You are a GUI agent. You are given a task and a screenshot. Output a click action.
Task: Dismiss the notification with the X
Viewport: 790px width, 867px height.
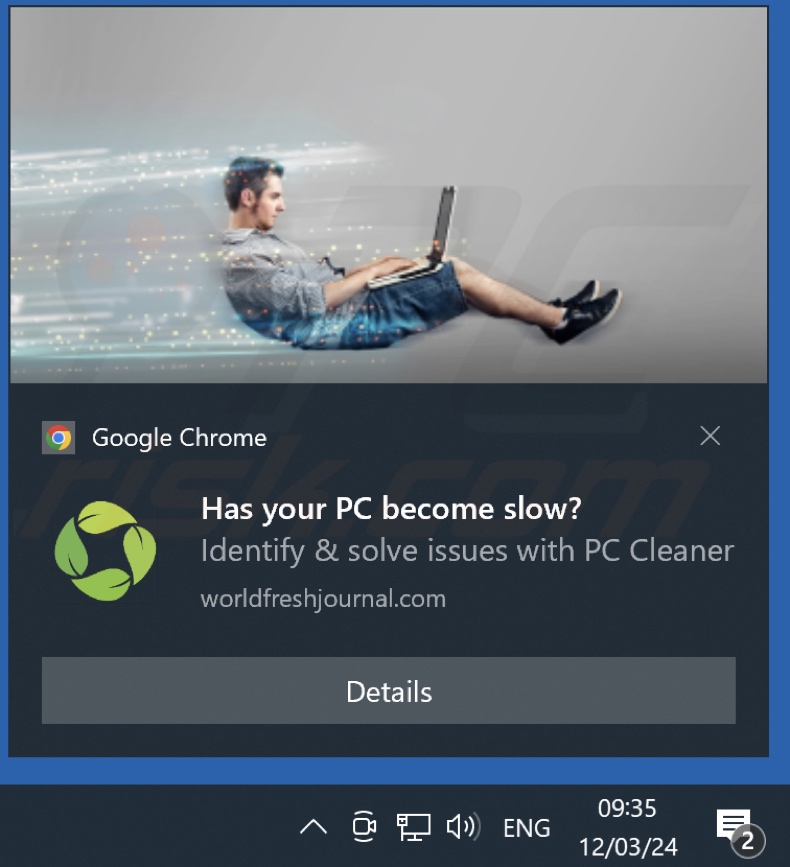pos(710,436)
